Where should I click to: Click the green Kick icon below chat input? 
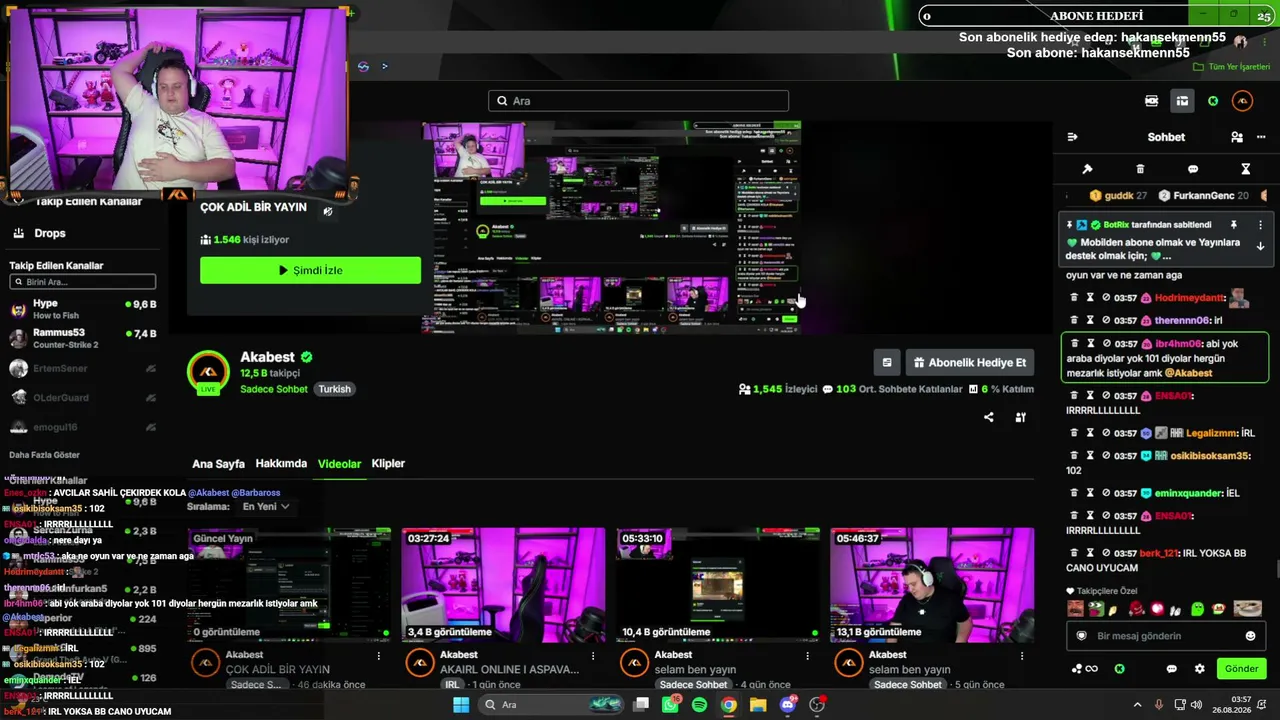tap(1120, 669)
